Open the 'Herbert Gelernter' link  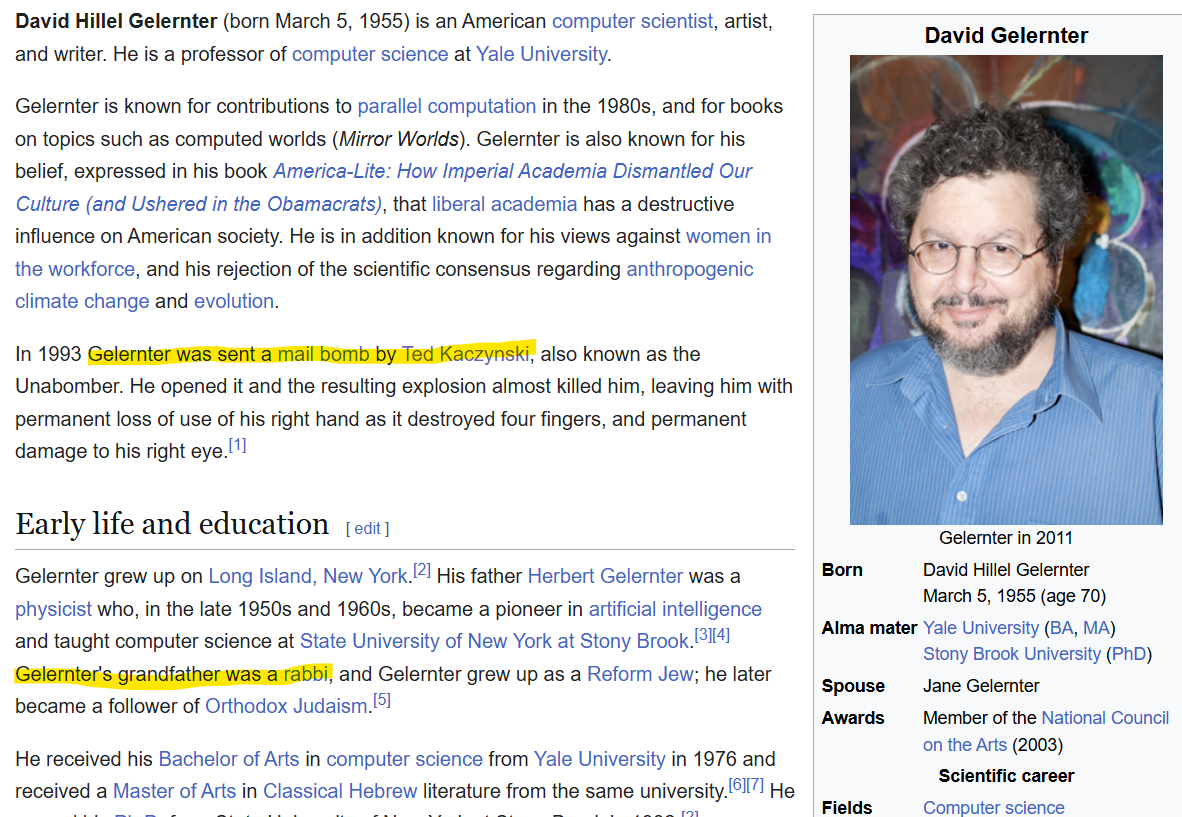tap(605, 577)
